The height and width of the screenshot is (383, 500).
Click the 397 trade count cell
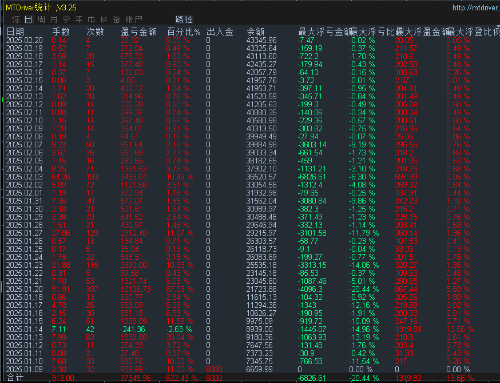pos(92,289)
